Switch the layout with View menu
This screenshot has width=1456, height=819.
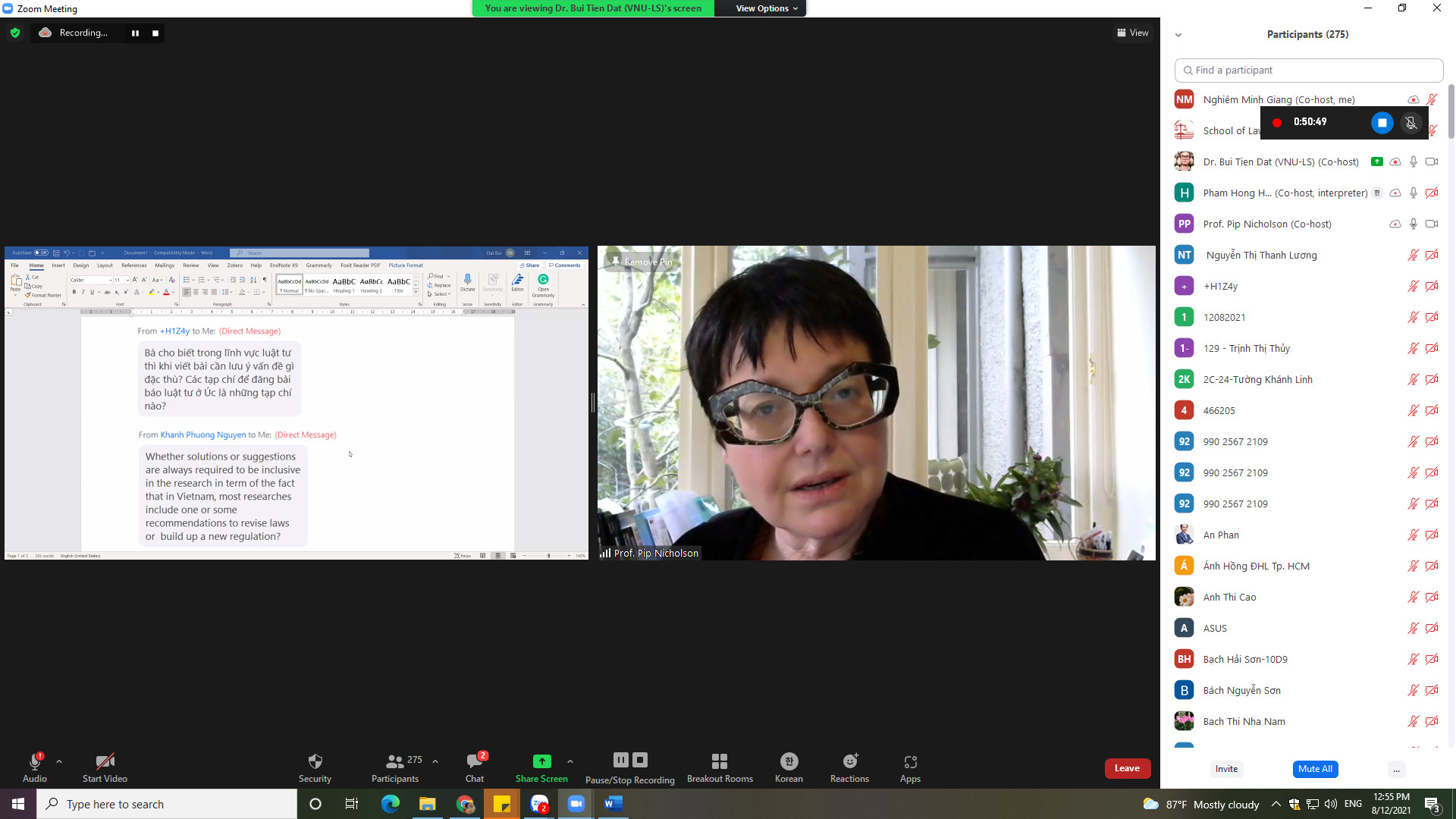(x=1133, y=33)
